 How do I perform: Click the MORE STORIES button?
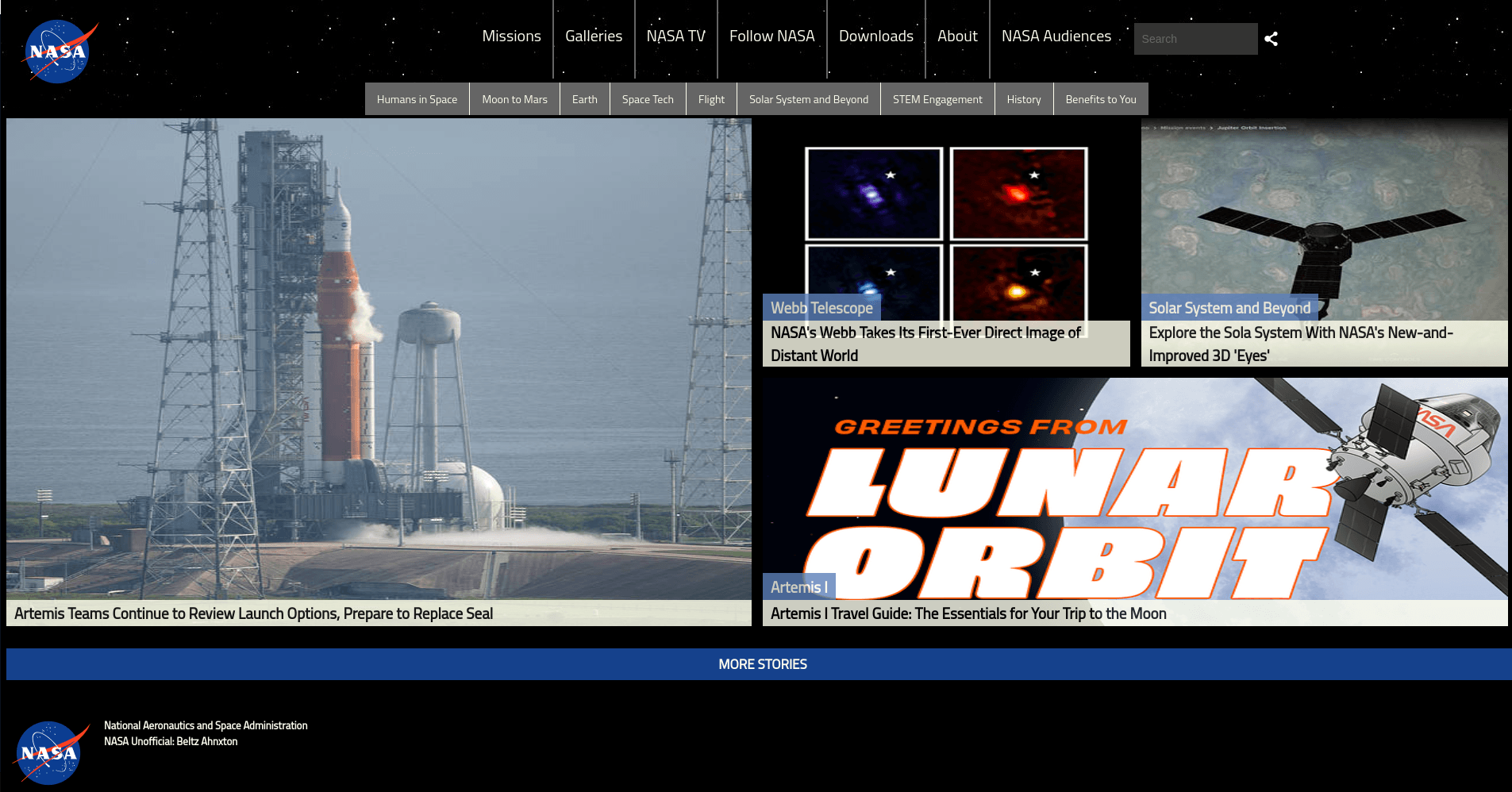point(759,664)
